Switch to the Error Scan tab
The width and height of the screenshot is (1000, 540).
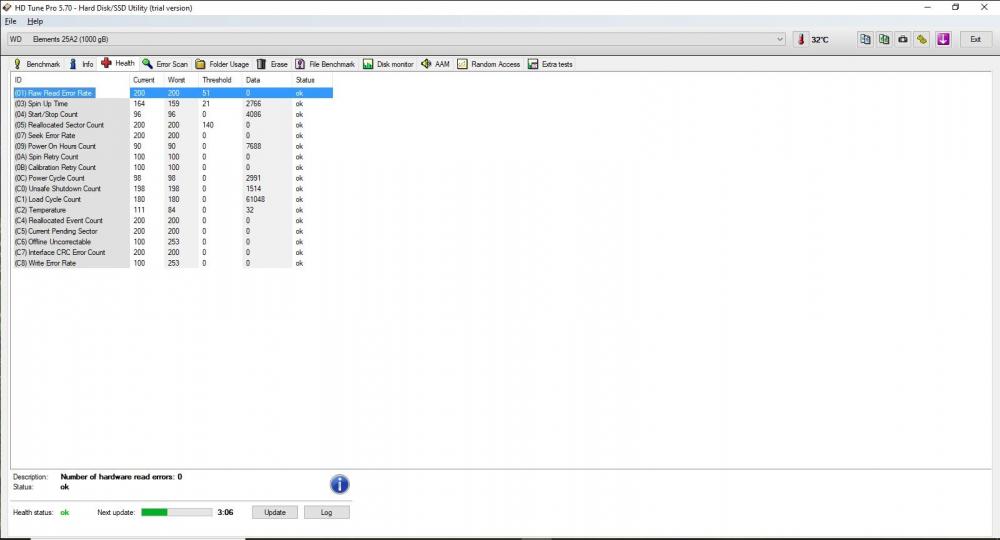click(x=165, y=64)
